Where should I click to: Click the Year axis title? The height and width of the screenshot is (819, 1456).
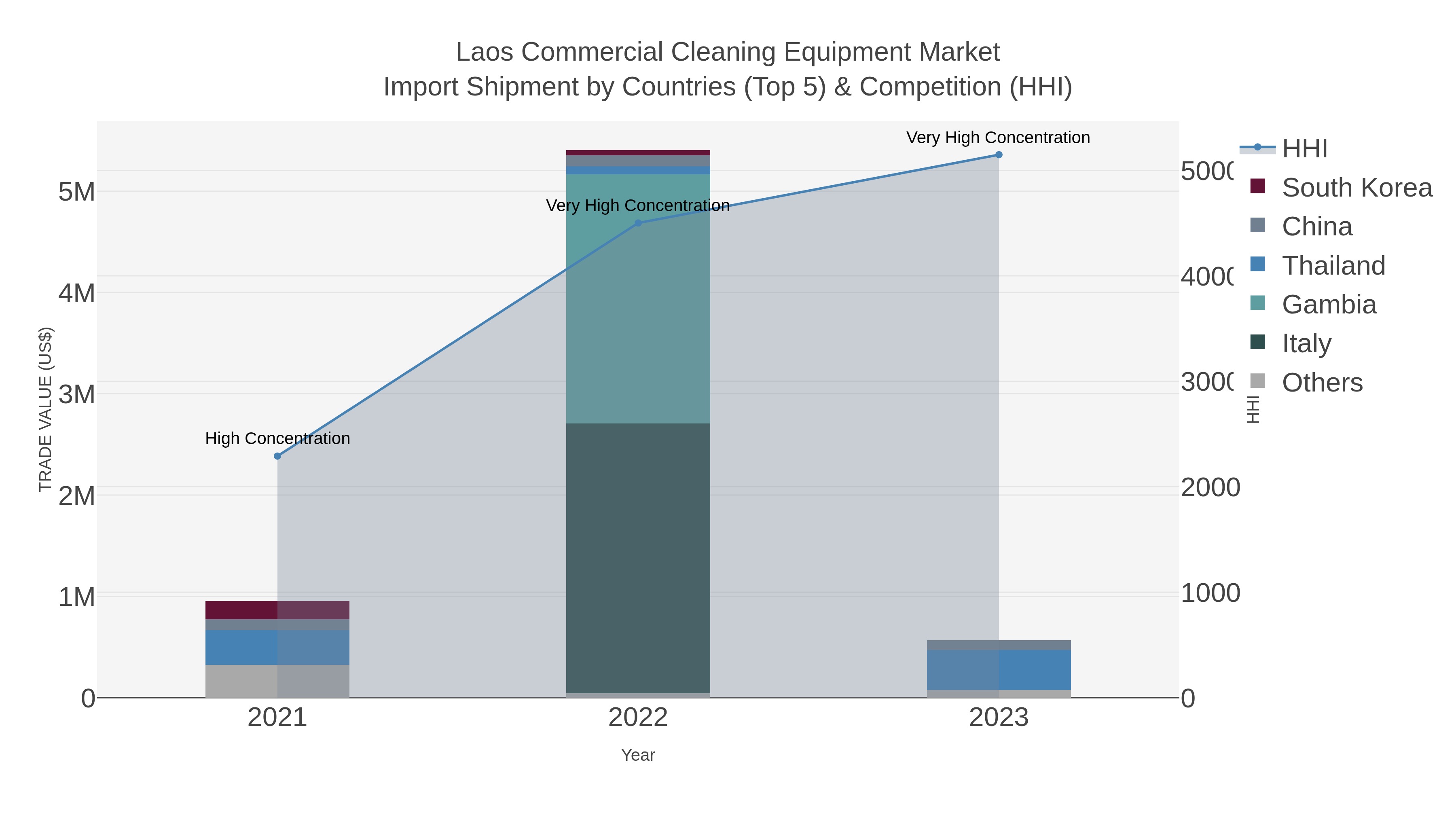[638, 755]
